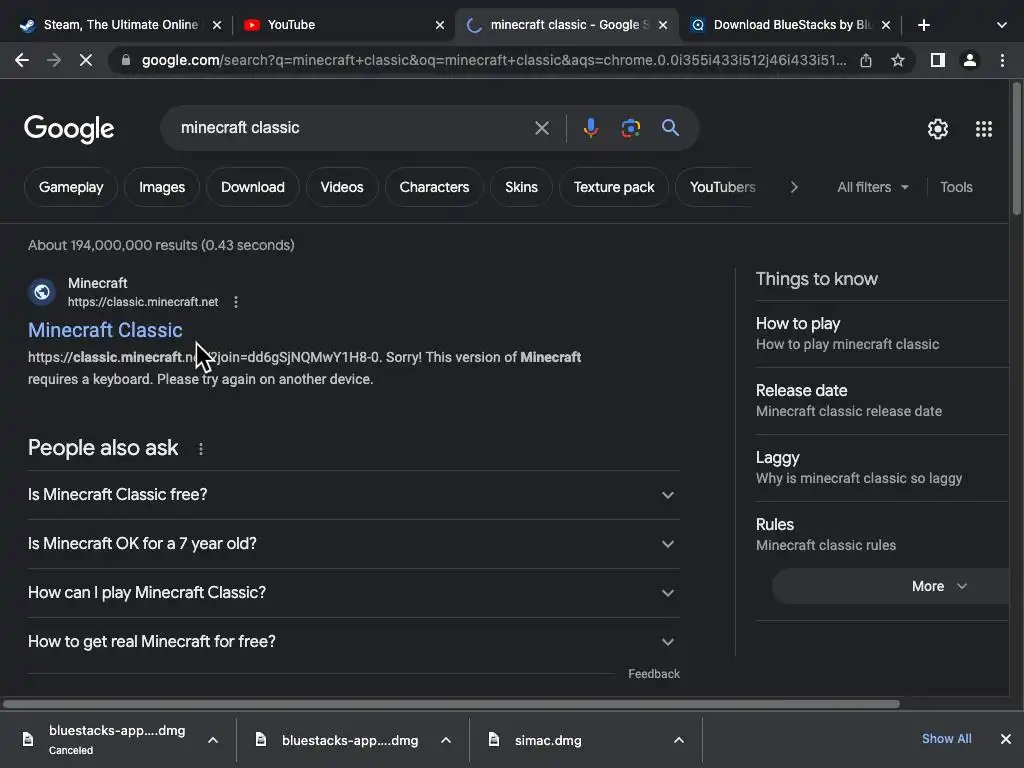1024x768 pixels.
Task: Open the Minecraft Classic result link
Action: click(x=105, y=330)
